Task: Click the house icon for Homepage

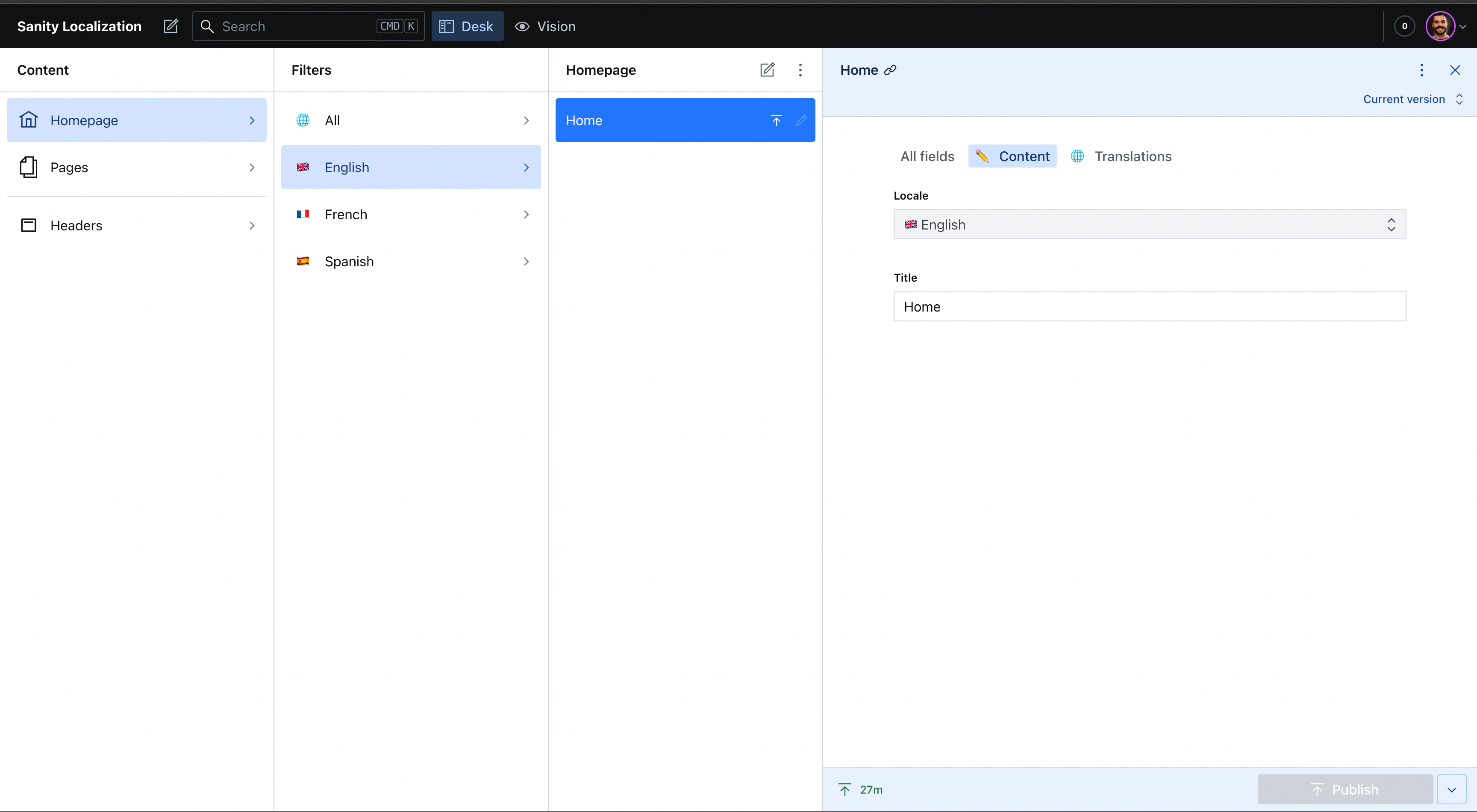Action: coord(29,120)
